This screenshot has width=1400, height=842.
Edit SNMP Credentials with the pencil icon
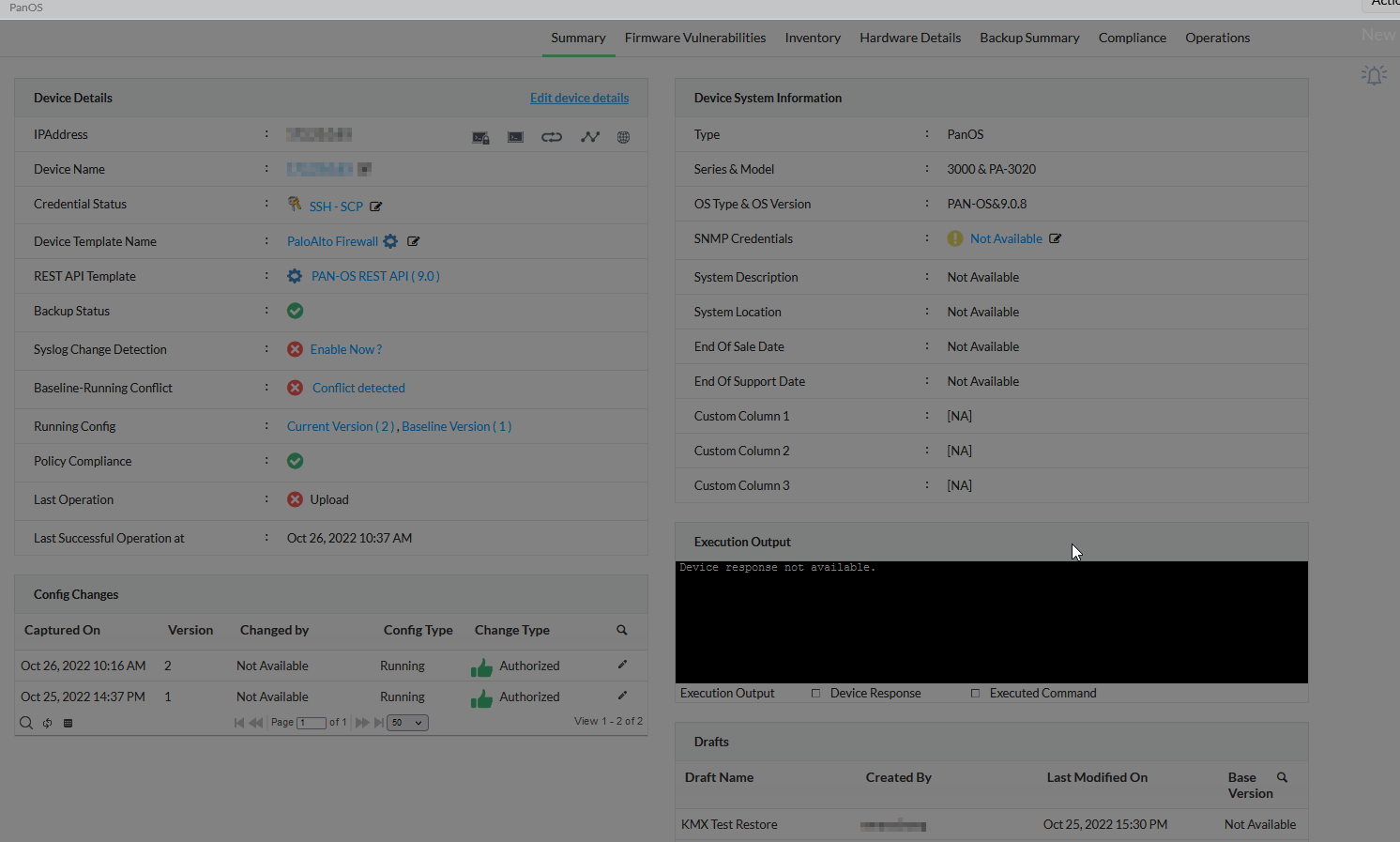1056,238
